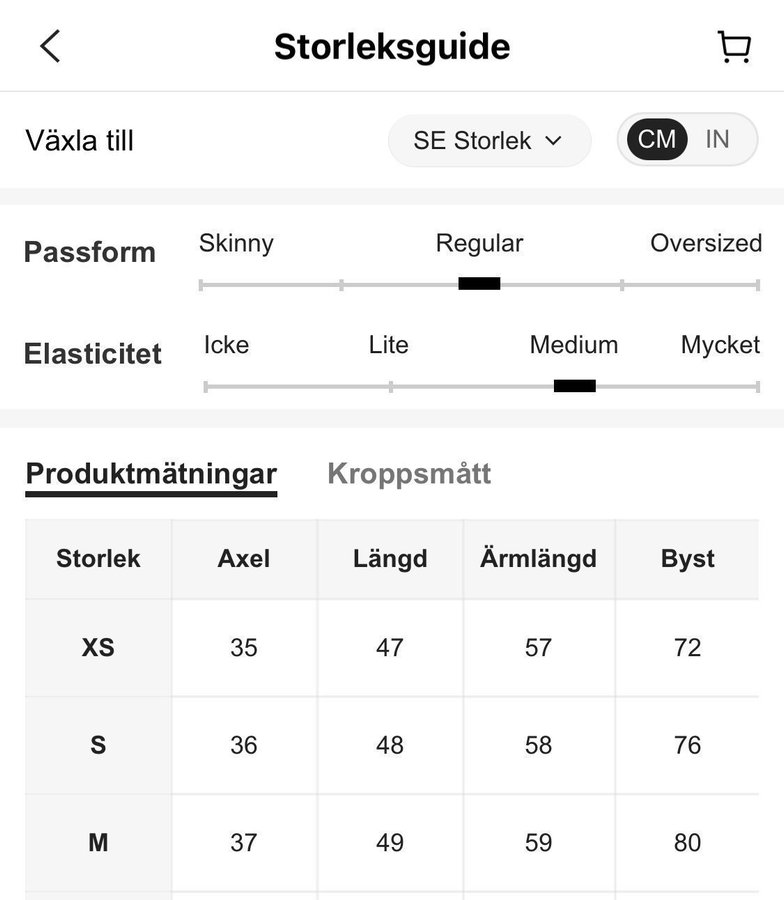
Task: Select the Produktmätningar tab
Action: [x=151, y=474]
